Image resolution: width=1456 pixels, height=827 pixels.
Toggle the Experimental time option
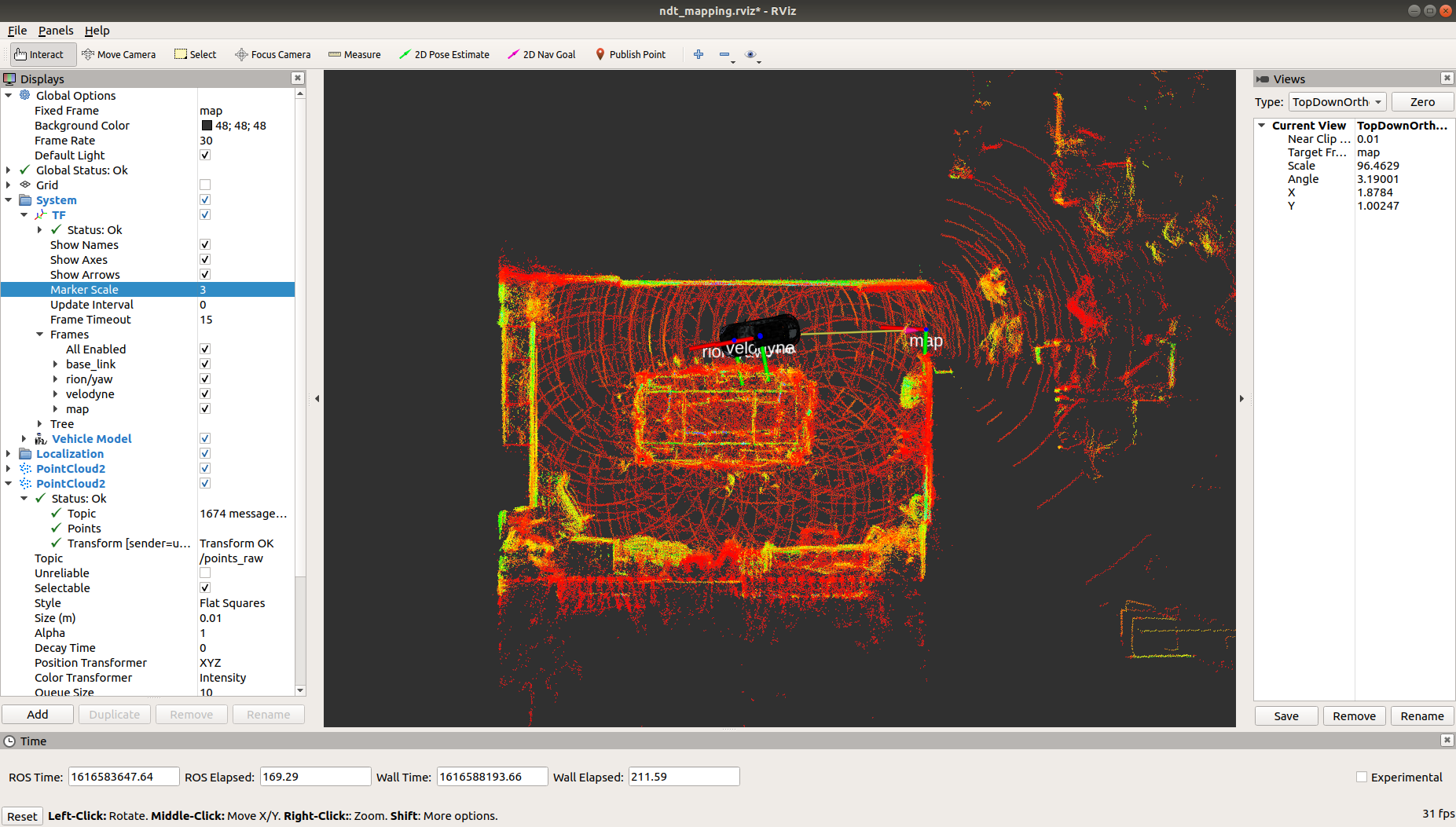click(x=1362, y=777)
